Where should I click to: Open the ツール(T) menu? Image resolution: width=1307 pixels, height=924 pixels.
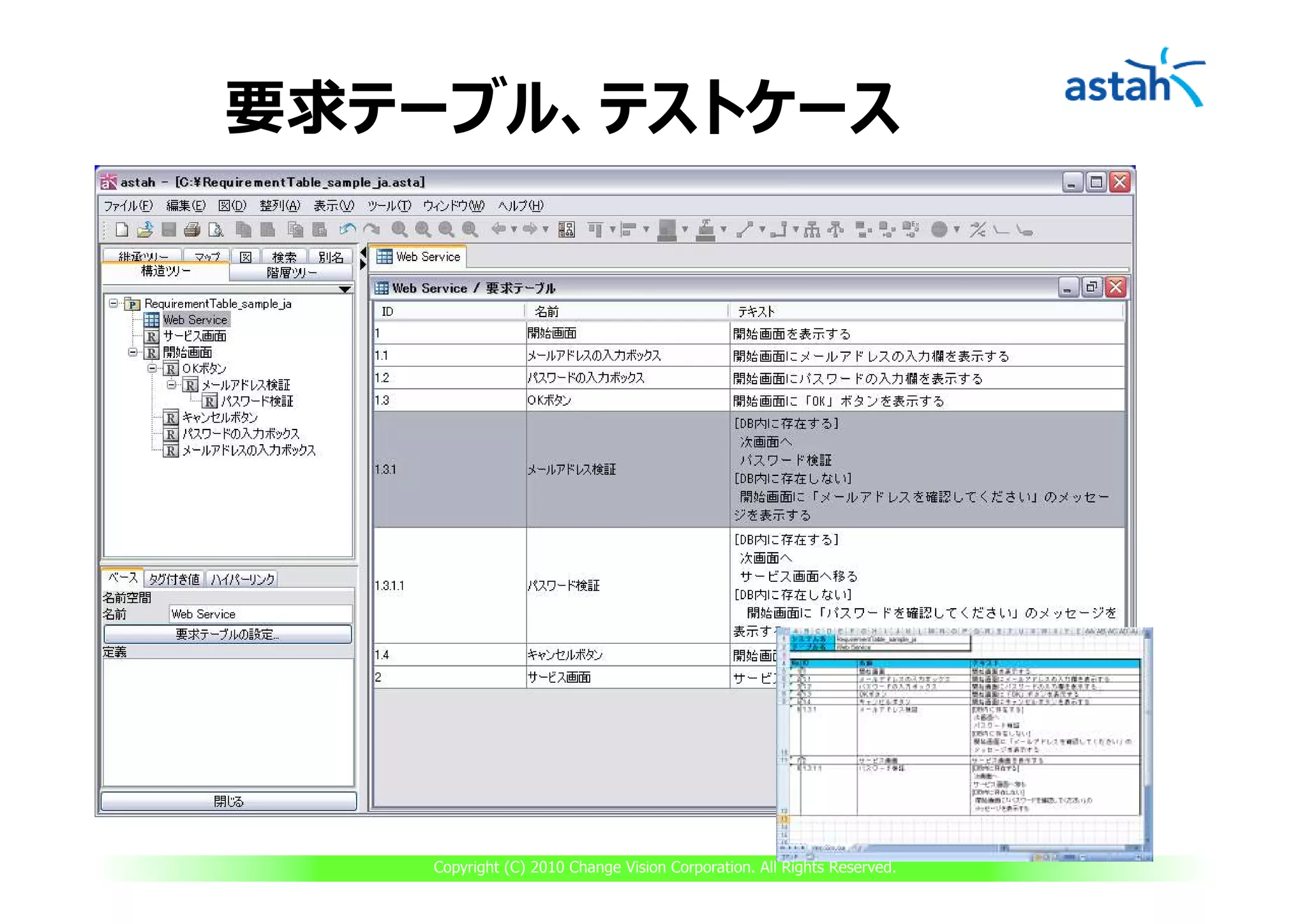click(x=389, y=205)
